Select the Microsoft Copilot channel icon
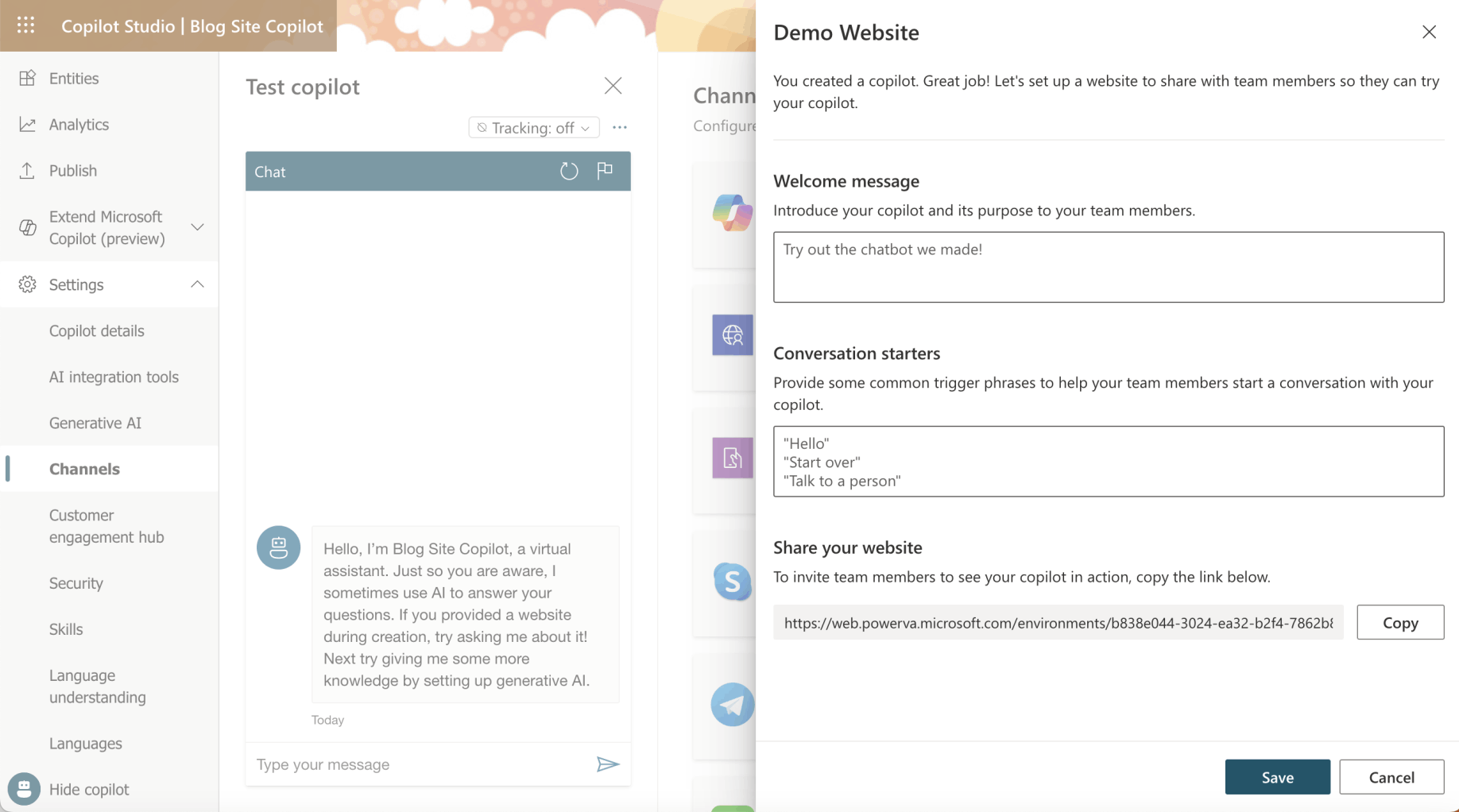Screen dimensions: 1459x812 click(732, 212)
